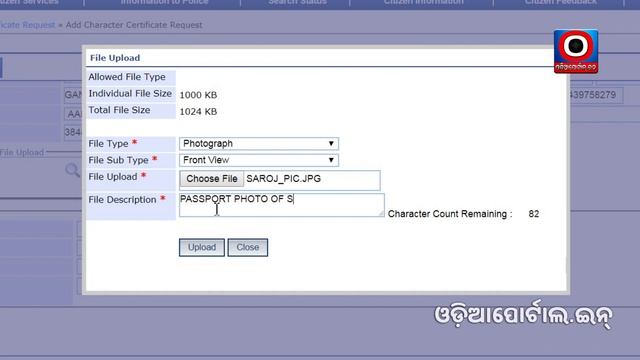The width and height of the screenshot is (640, 360).
Task: Click the SAROJ_PIC.JPG file name text
Action: coord(283,179)
